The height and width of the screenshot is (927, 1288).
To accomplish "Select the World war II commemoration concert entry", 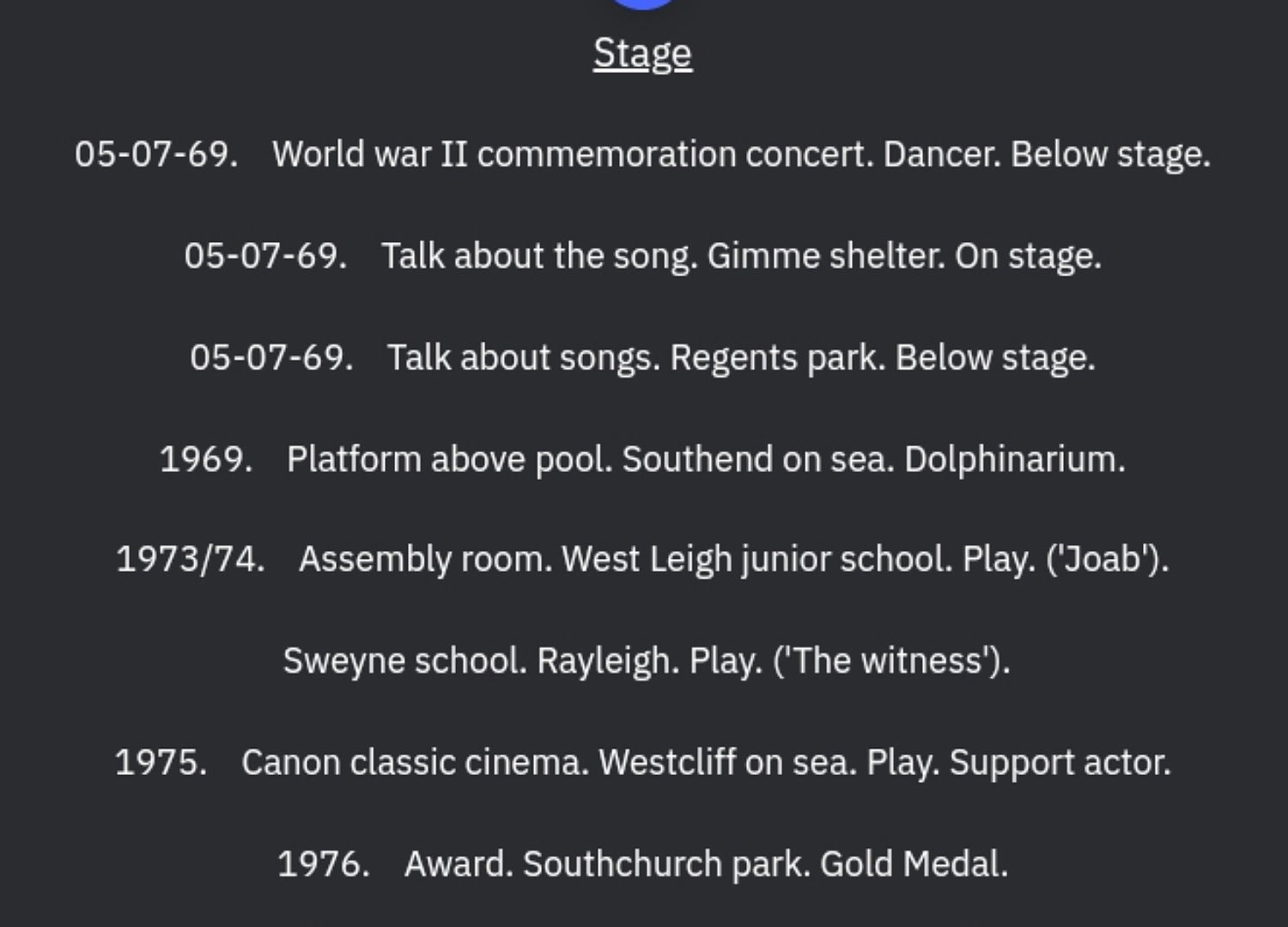I will 642,154.
